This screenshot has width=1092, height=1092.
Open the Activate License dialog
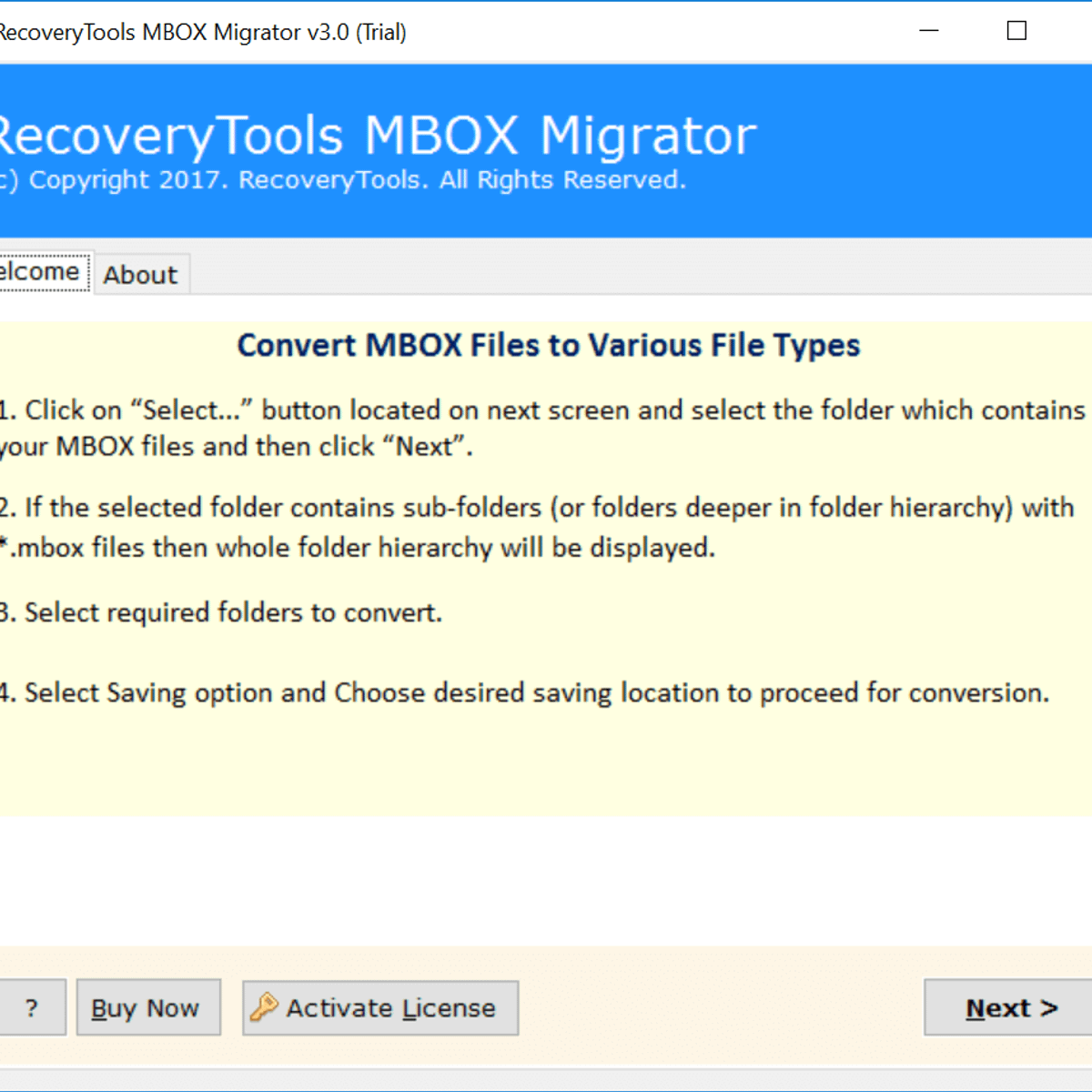point(380,1007)
